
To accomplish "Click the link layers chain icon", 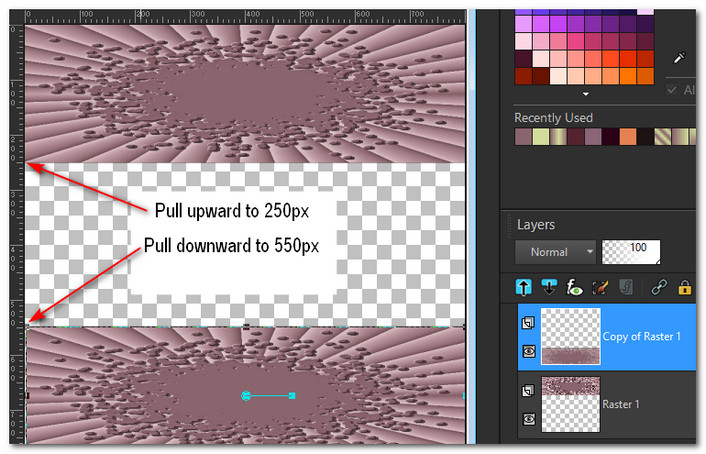I will coord(659,288).
